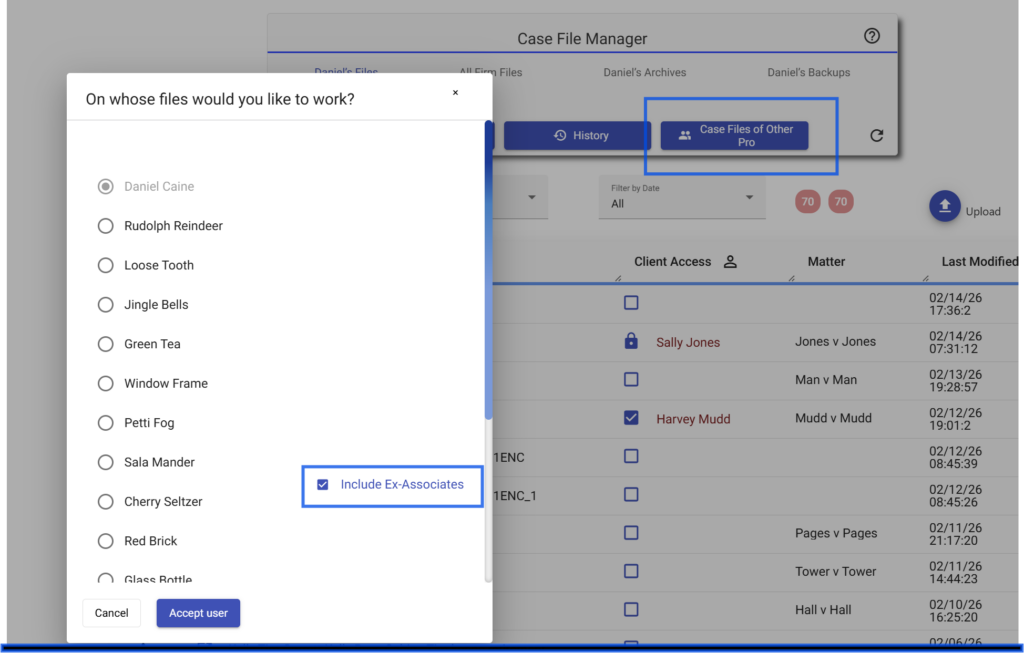Open the partially hidden dropdown left of Filter by Date
The image size is (1024, 653).
[530, 197]
